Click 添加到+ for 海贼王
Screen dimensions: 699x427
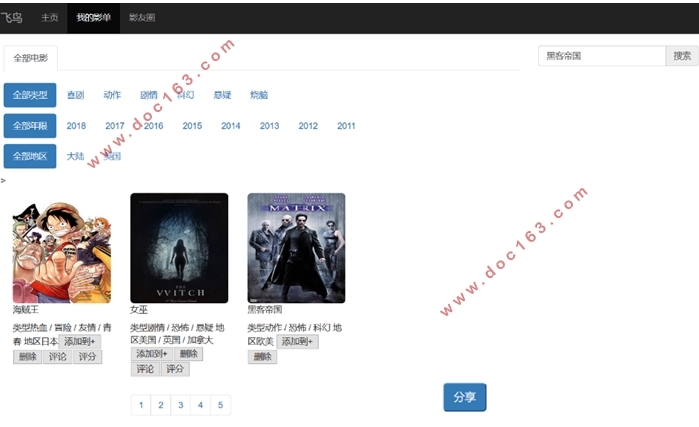coord(80,341)
